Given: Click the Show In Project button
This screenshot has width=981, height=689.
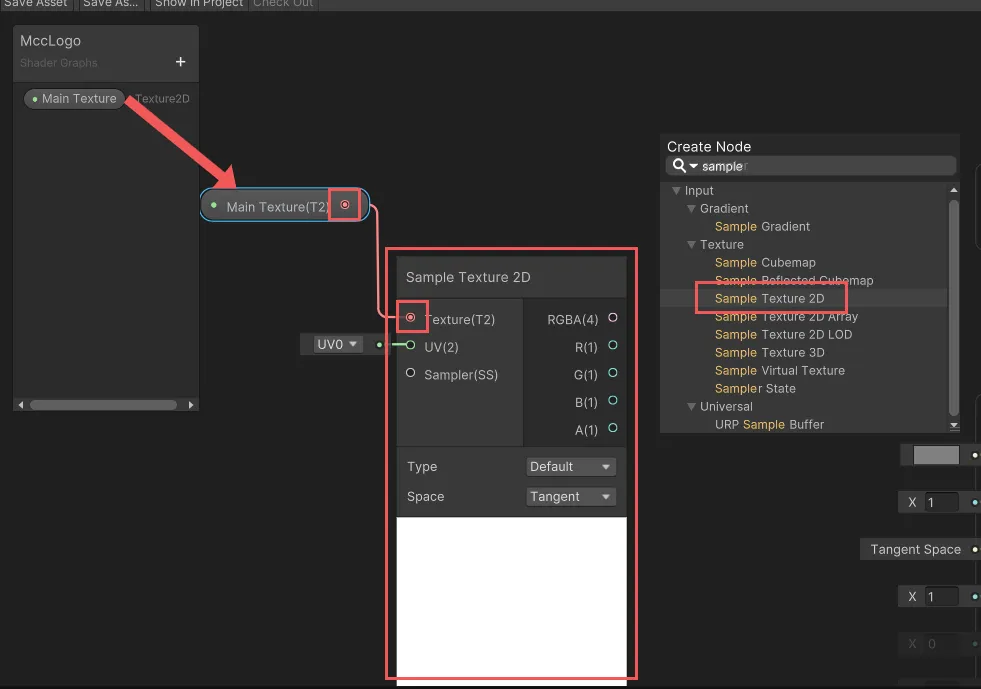Looking at the screenshot, I should click(198, 4).
